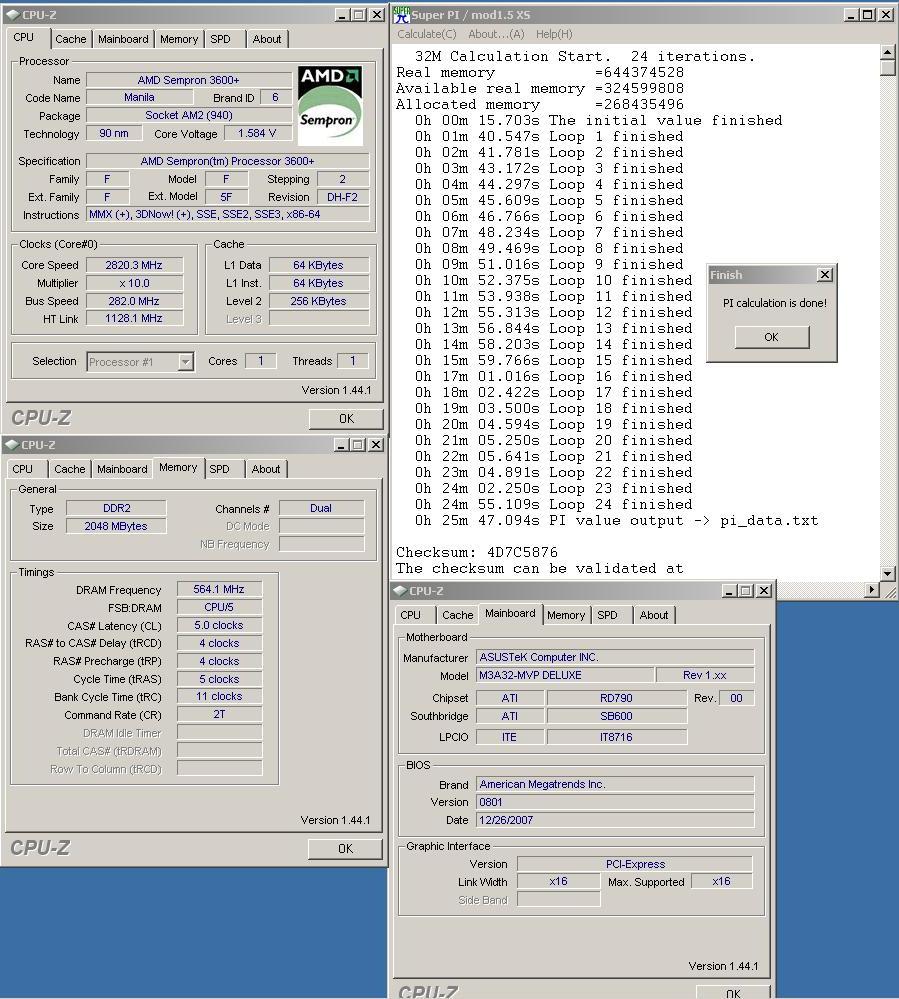Open About...(A) menu in Super PI

coord(496,34)
